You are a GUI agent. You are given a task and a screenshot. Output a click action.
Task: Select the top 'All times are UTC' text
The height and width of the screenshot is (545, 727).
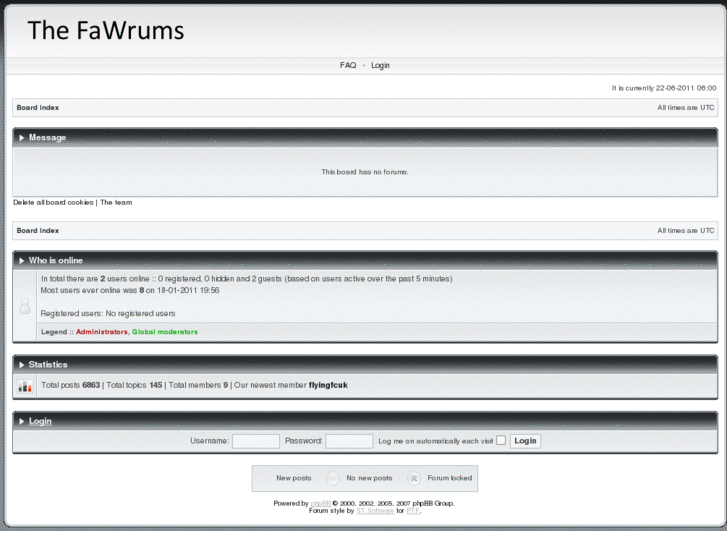(686, 108)
